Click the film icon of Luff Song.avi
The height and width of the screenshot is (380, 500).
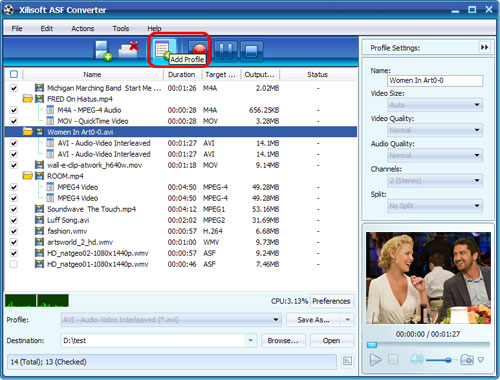[x=39, y=220]
